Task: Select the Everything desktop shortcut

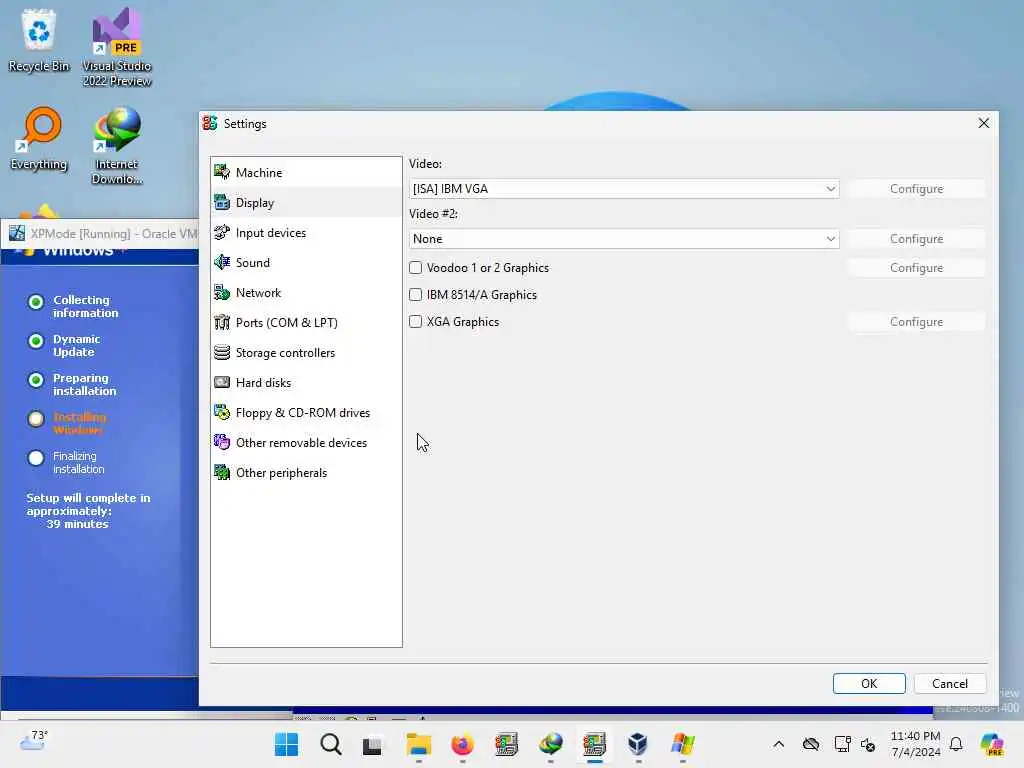Action: point(39,138)
